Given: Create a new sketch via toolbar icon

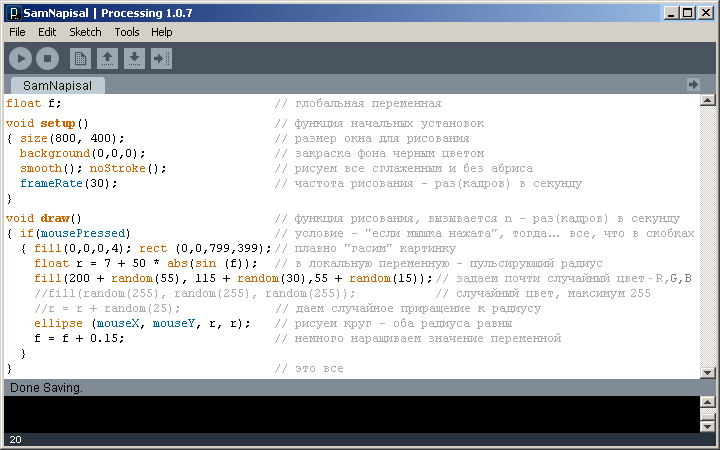Looking at the screenshot, I should coord(80,59).
